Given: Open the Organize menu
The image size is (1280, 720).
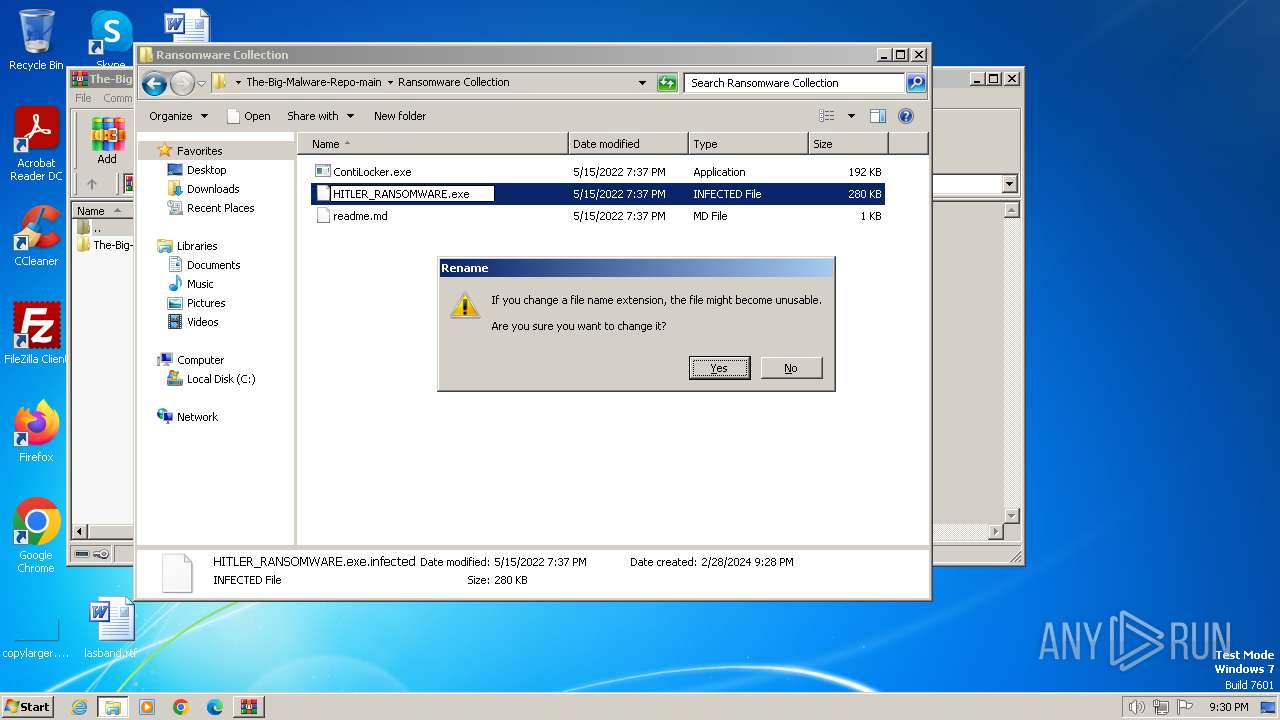Looking at the screenshot, I should pyautogui.click(x=178, y=116).
